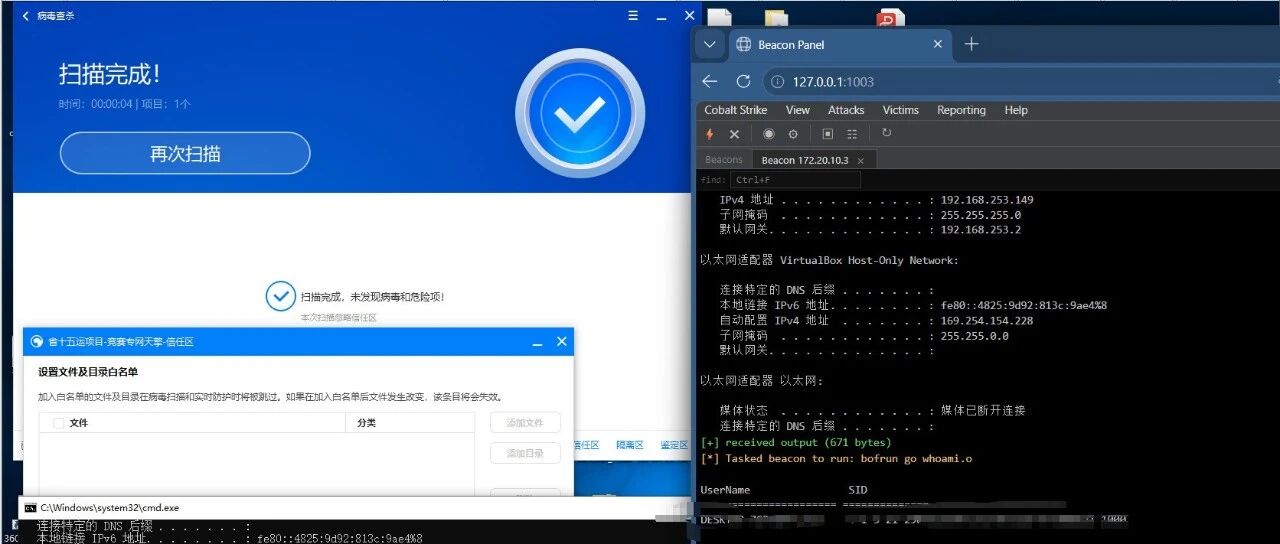This screenshot has height=544, width=1280.
Task: Open the red PDF application icon on desktop
Action: pos(890,17)
